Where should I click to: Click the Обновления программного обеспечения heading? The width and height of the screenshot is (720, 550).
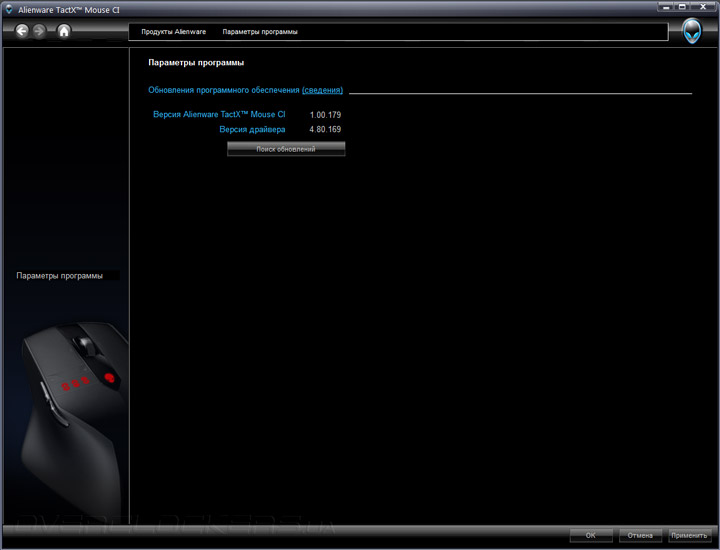click(x=224, y=90)
